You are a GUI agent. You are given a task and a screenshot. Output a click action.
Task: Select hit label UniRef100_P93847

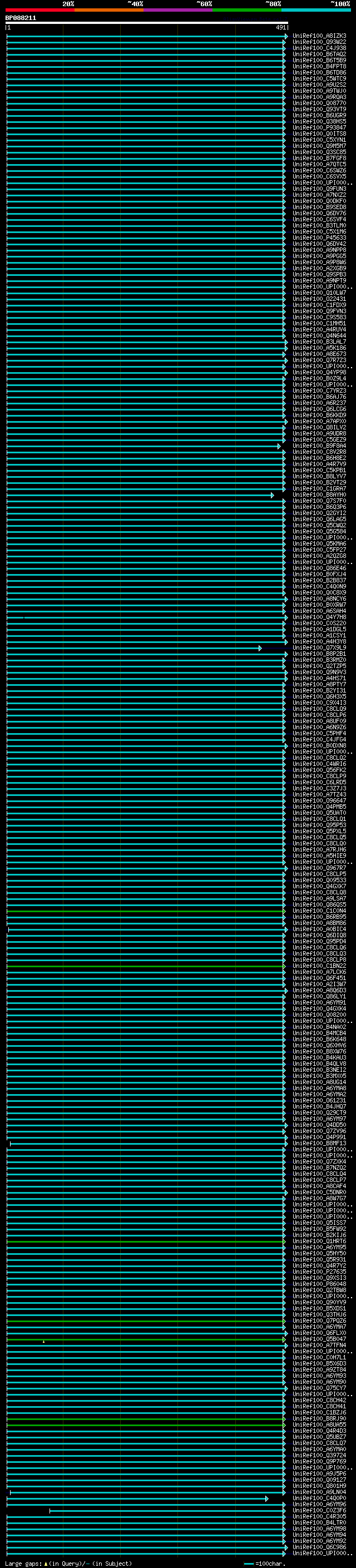tap(319, 128)
